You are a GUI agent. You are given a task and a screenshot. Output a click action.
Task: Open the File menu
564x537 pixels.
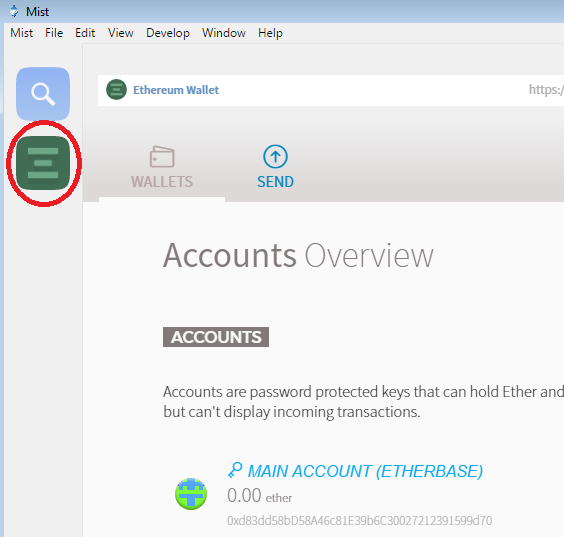tap(54, 33)
